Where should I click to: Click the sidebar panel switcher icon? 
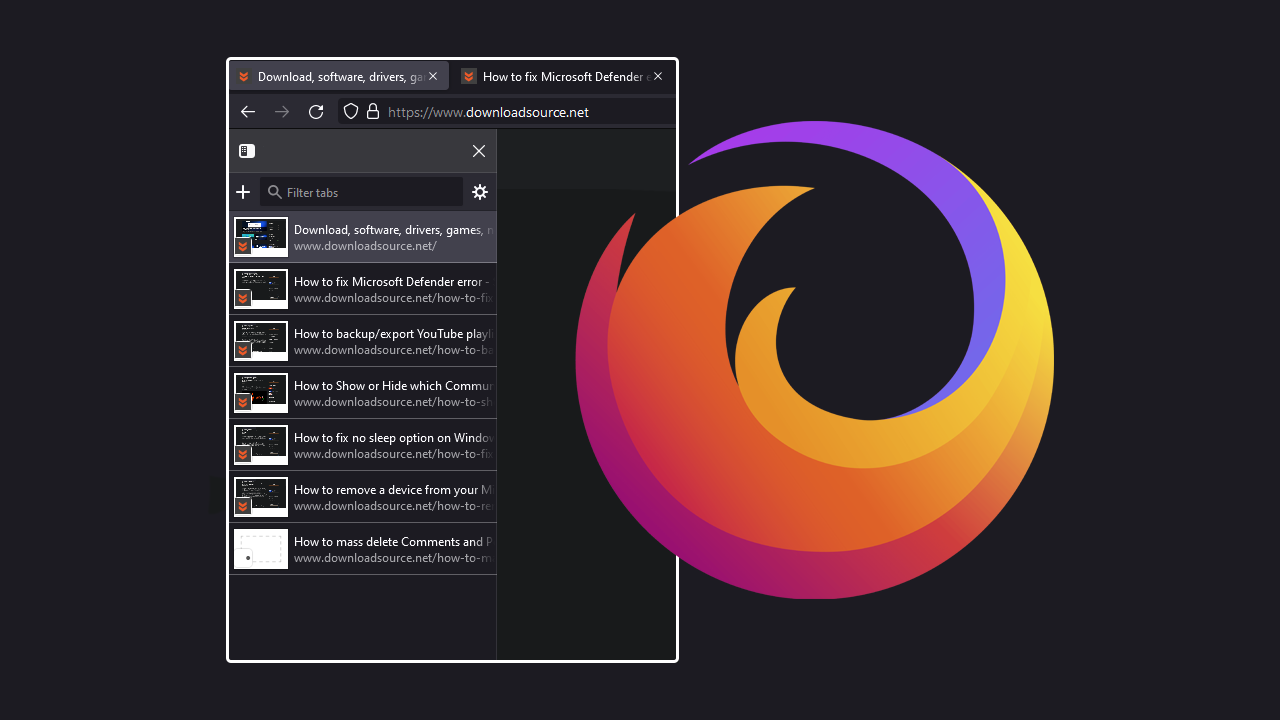[x=247, y=151]
